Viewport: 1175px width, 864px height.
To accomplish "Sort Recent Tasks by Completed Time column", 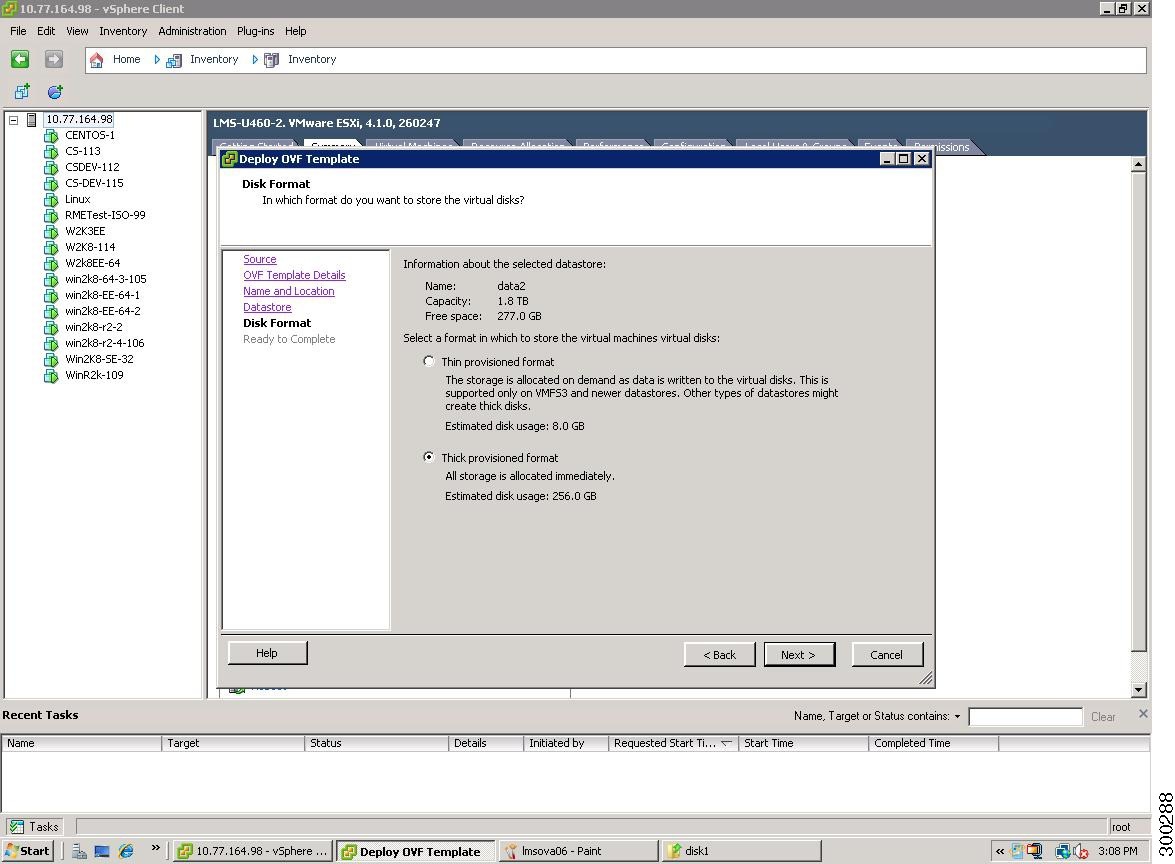I will 933,743.
